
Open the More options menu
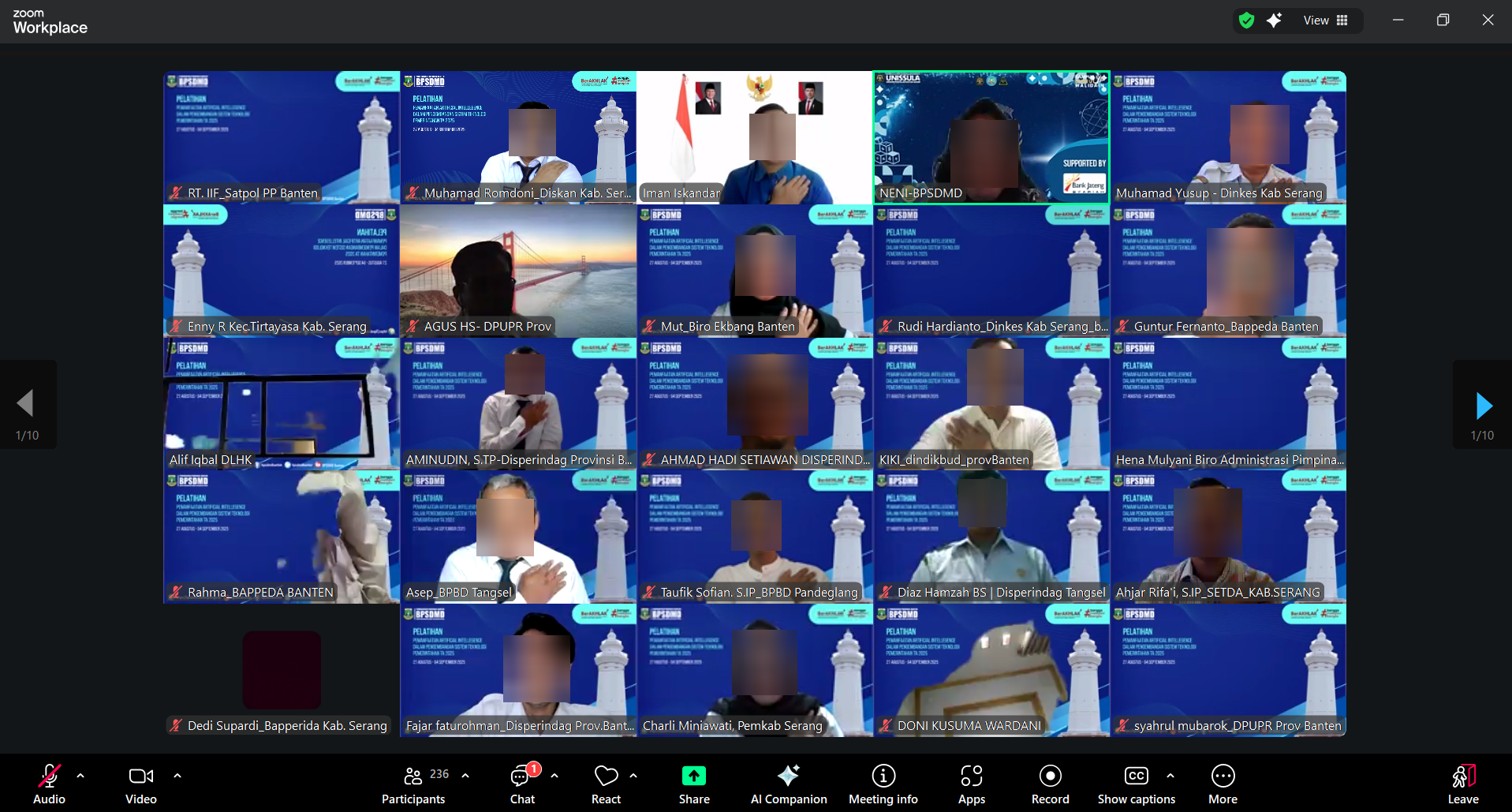click(x=1223, y=784)
